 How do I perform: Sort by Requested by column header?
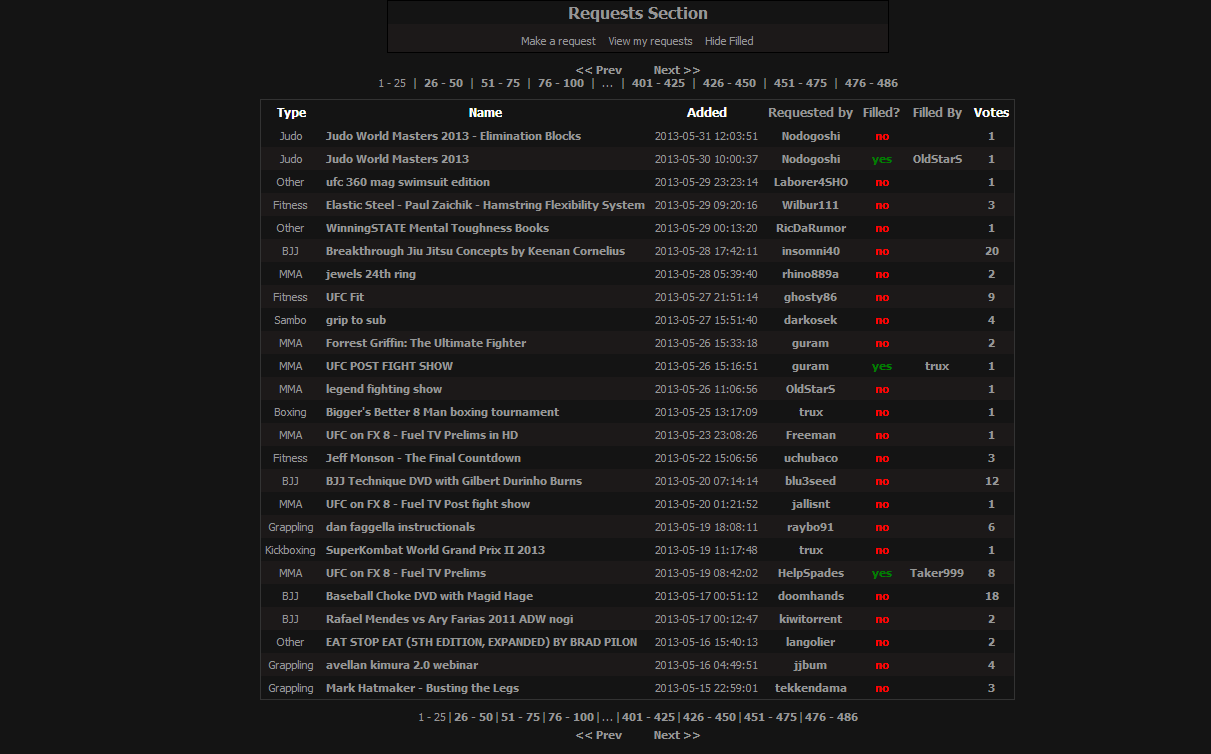point(810,113)
